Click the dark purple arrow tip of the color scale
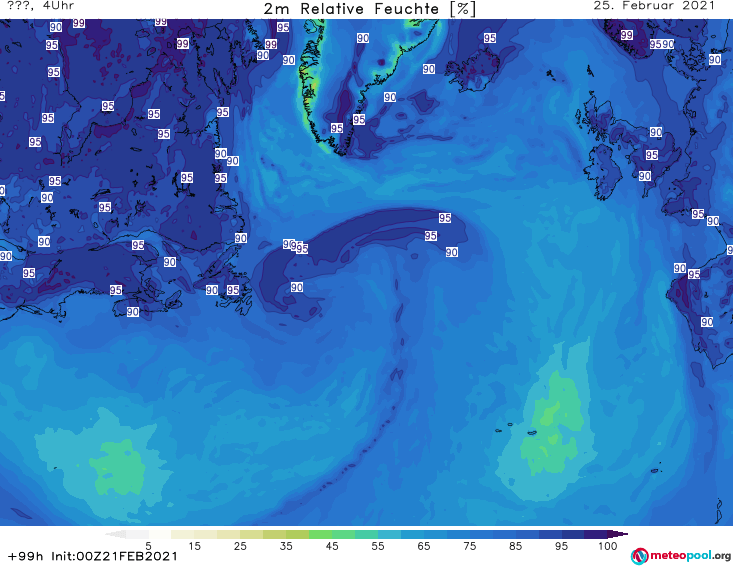 620,534
